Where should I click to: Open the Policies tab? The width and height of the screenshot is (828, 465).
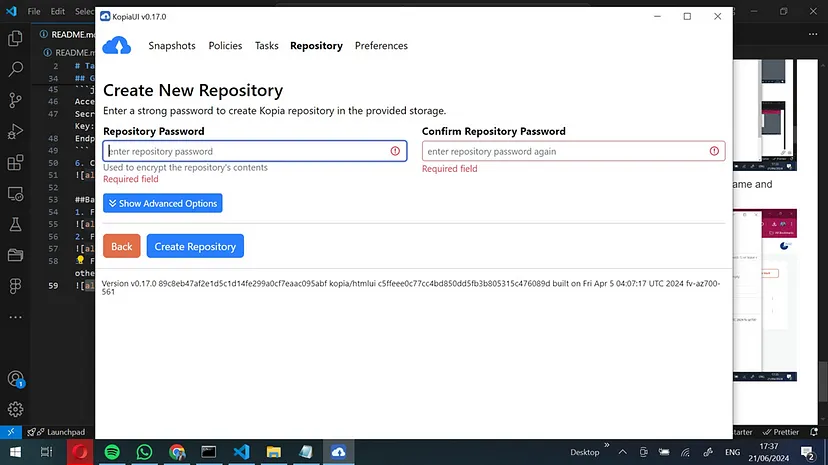tap(225, 46)
